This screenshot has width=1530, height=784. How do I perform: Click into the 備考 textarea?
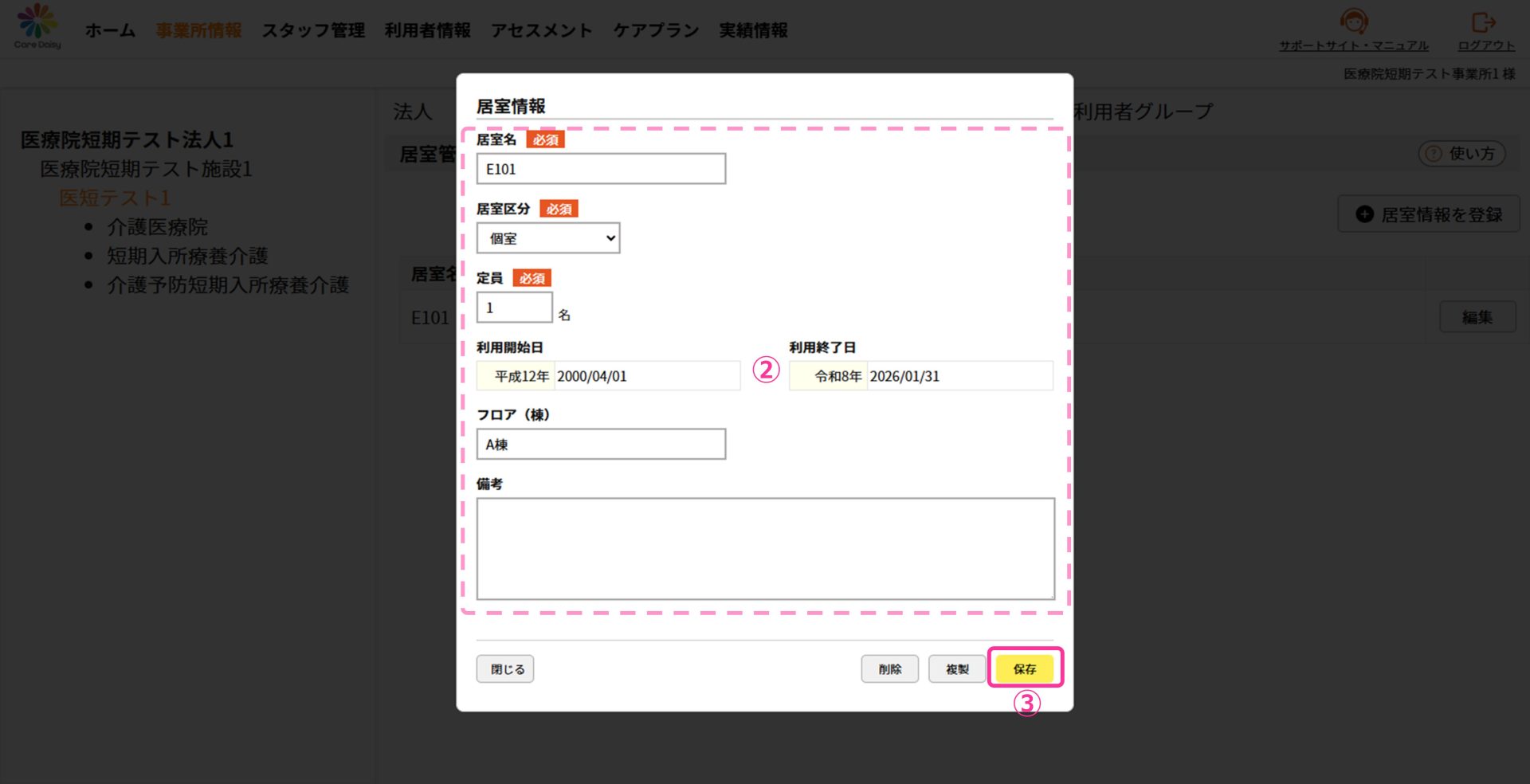[x=765, y=548]
